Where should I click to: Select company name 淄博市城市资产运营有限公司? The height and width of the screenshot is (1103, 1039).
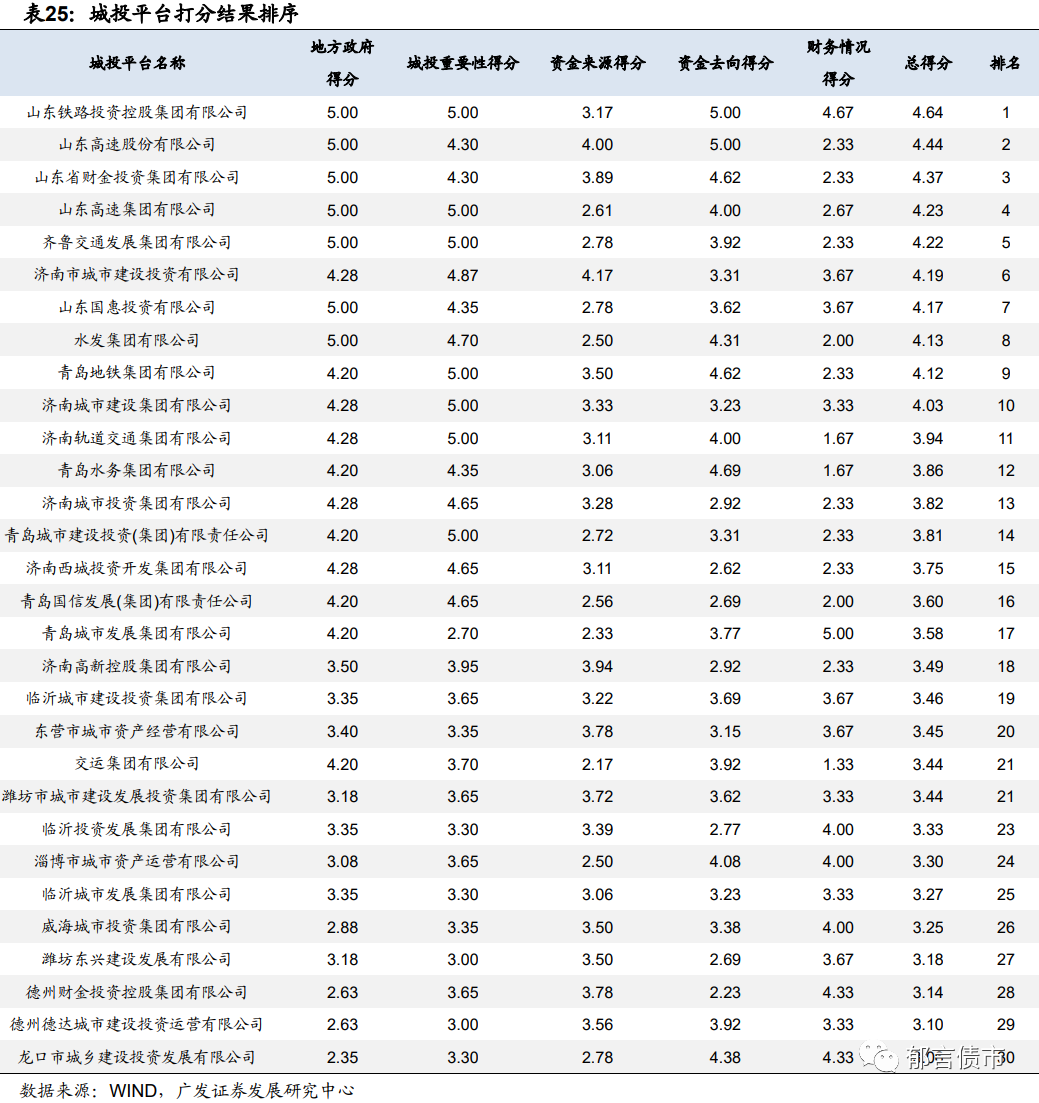(137, 862)
